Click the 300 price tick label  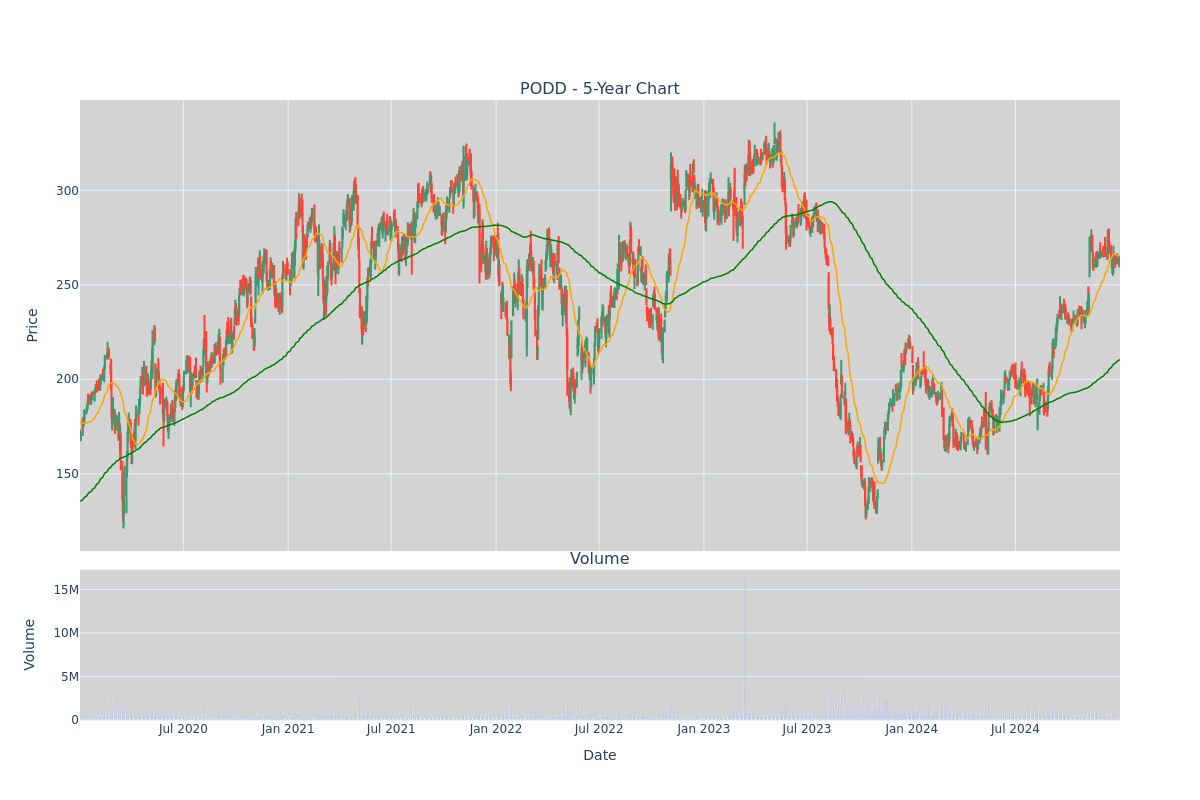[x=67, y=191]
